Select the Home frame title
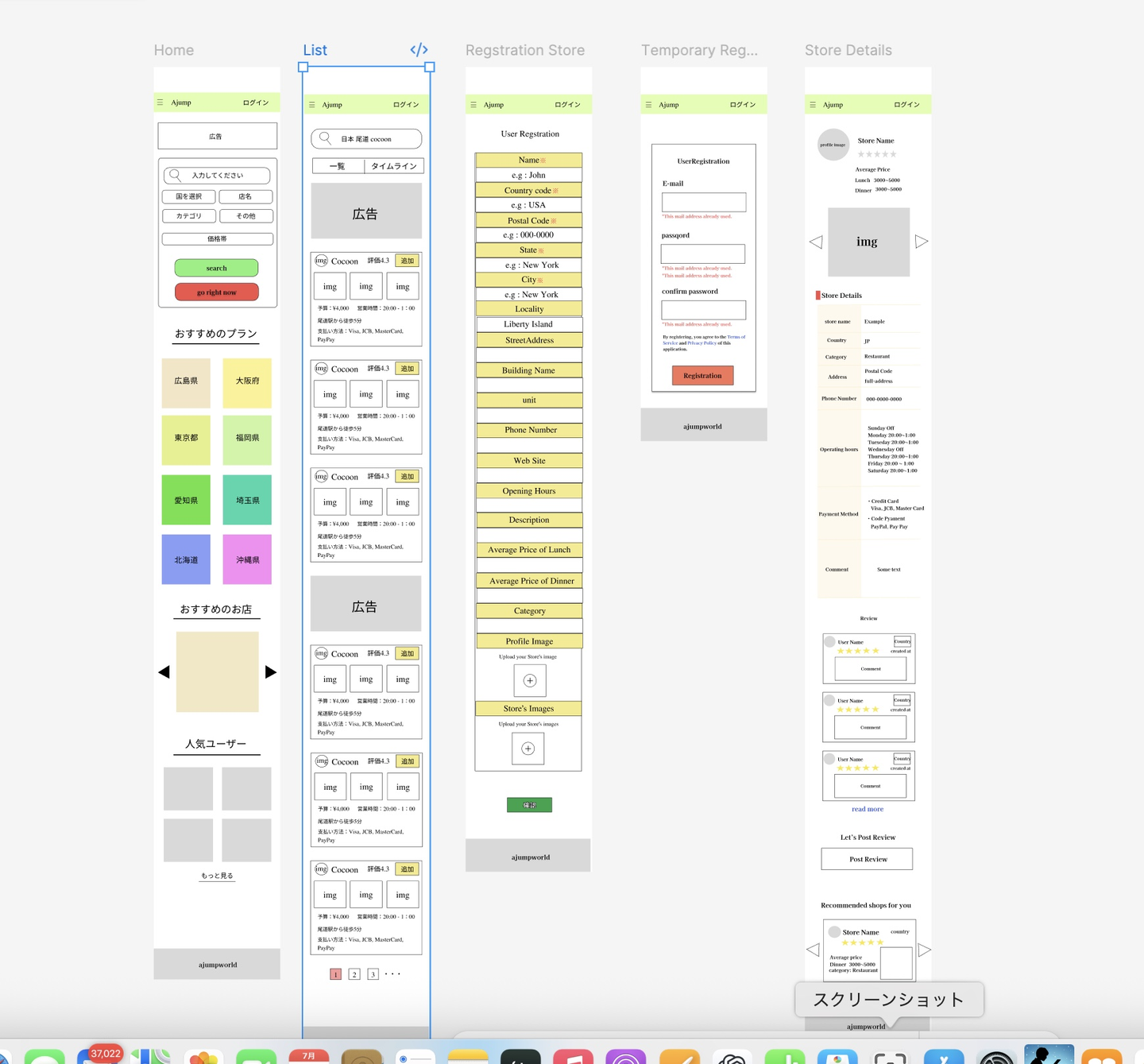Viewport: 1144px width, 1064px height. click(174, 50)
